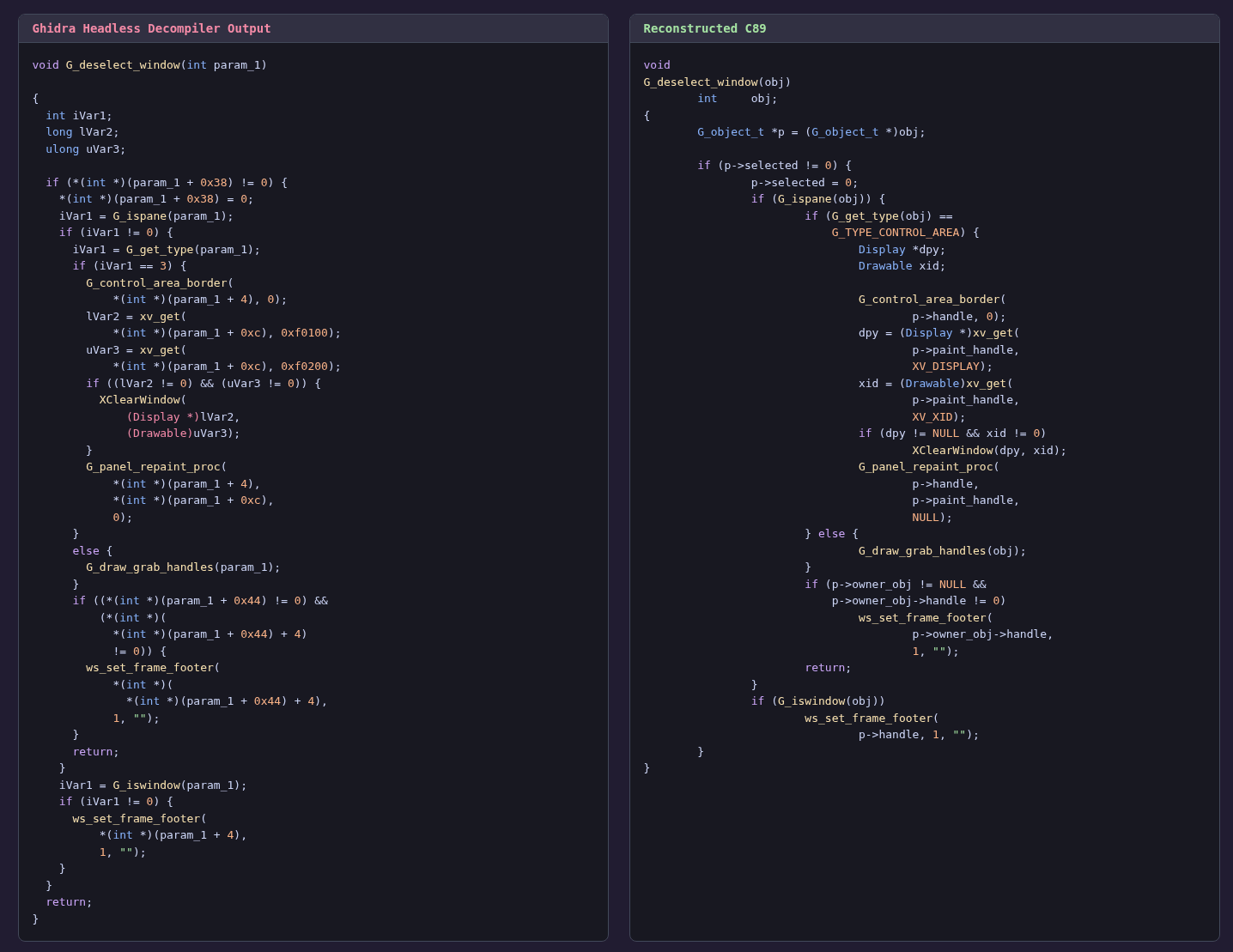This screenshot has width=1233, height=952.
Task: Click G_iswindow(param_1) call in decompiler output
Action: (x=179, y=785)
